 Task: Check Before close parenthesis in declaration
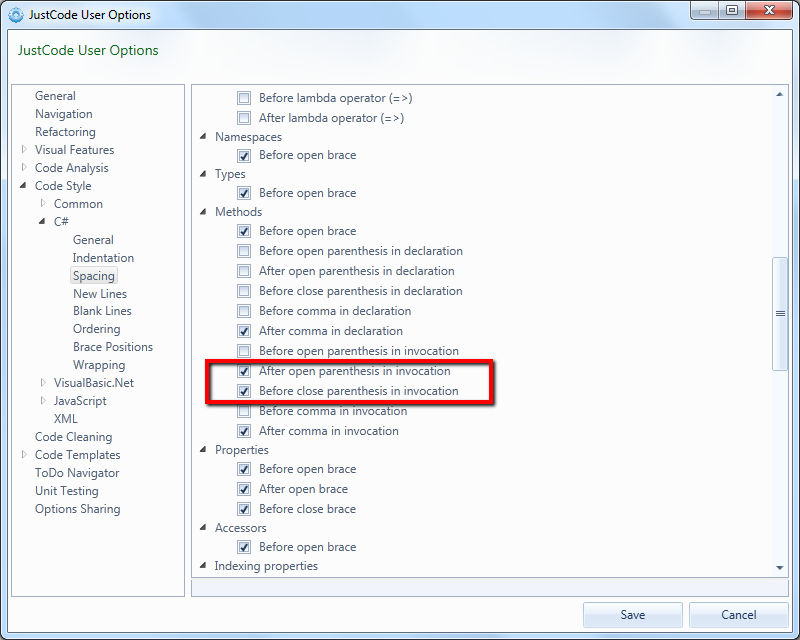tap(244, 291)
